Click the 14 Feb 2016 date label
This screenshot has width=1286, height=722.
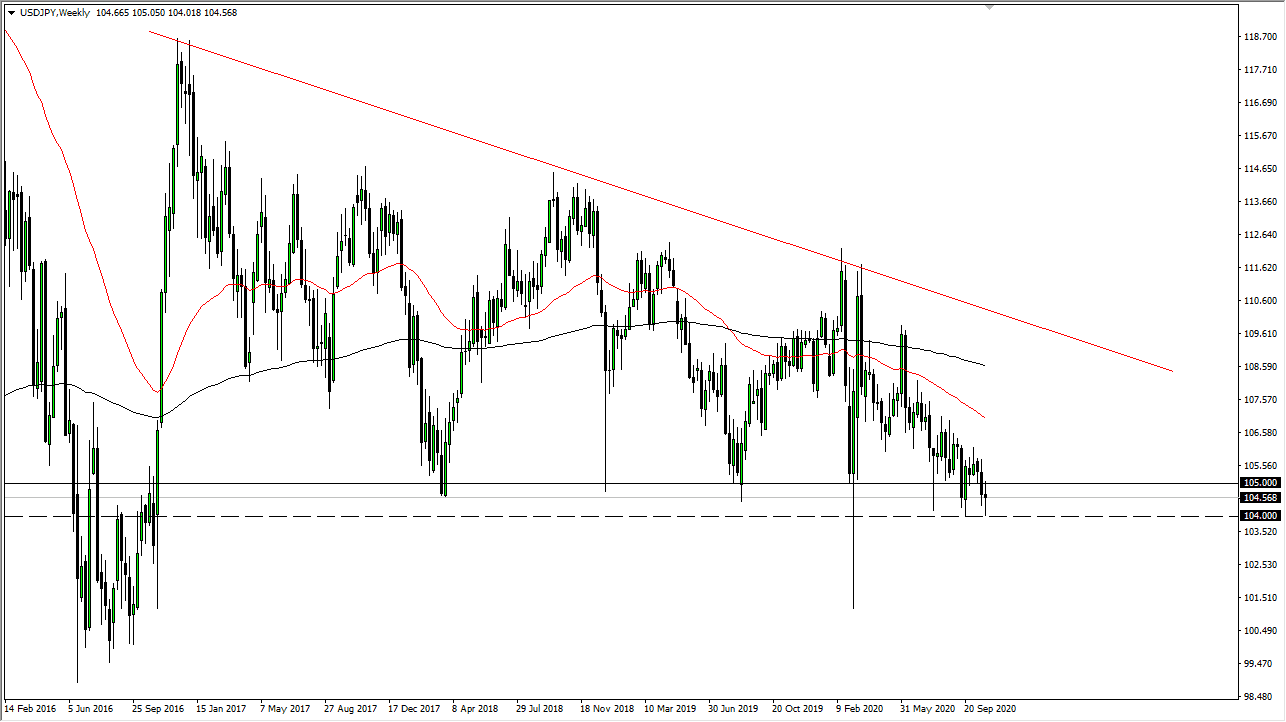coord(28,709)
